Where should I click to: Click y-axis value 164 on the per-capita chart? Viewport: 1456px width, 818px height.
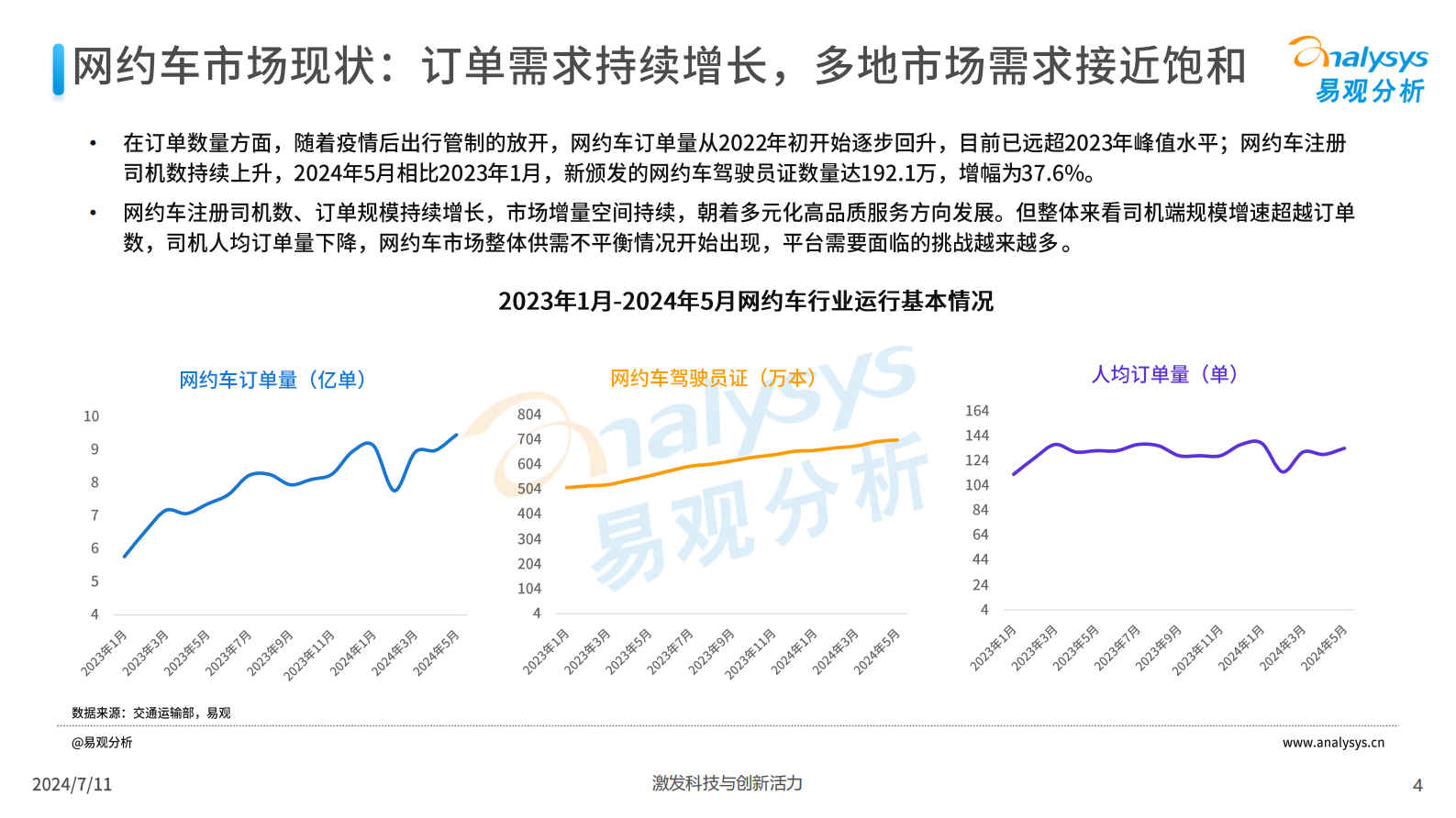977,411
